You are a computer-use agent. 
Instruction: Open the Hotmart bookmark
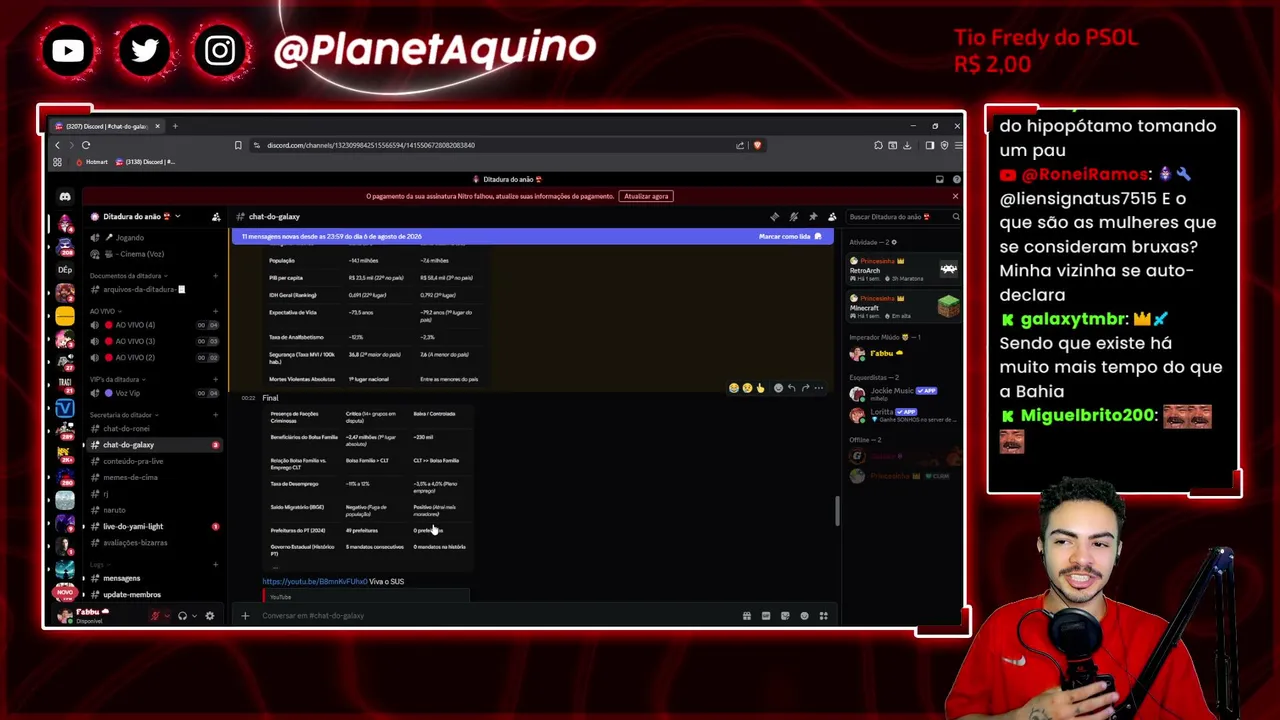(x=92, y=162)
